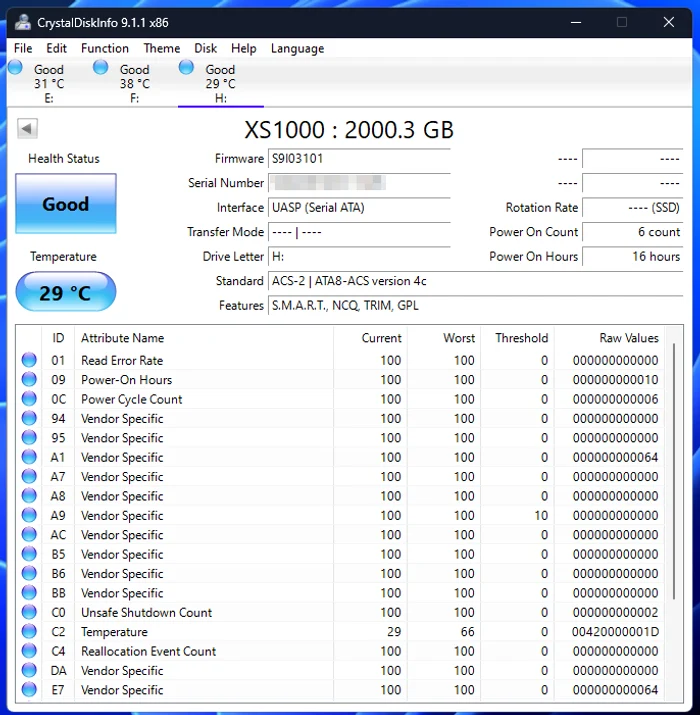Image resolution: width=700 pixels, height=715 pixels.
Task: Click the status orb in attribute A9 row
Action: [29, 515]
